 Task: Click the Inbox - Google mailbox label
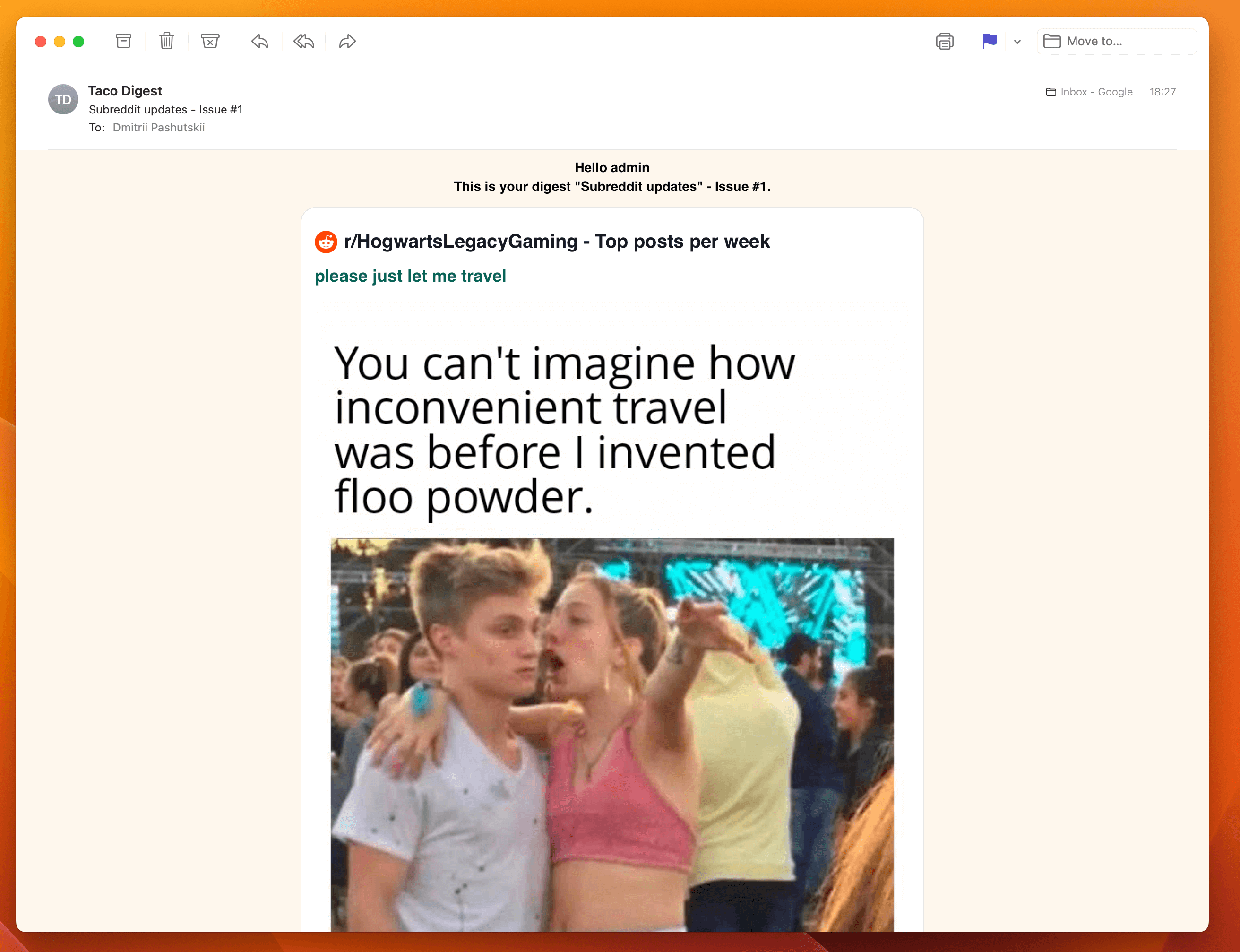(x=1089, y=92)
